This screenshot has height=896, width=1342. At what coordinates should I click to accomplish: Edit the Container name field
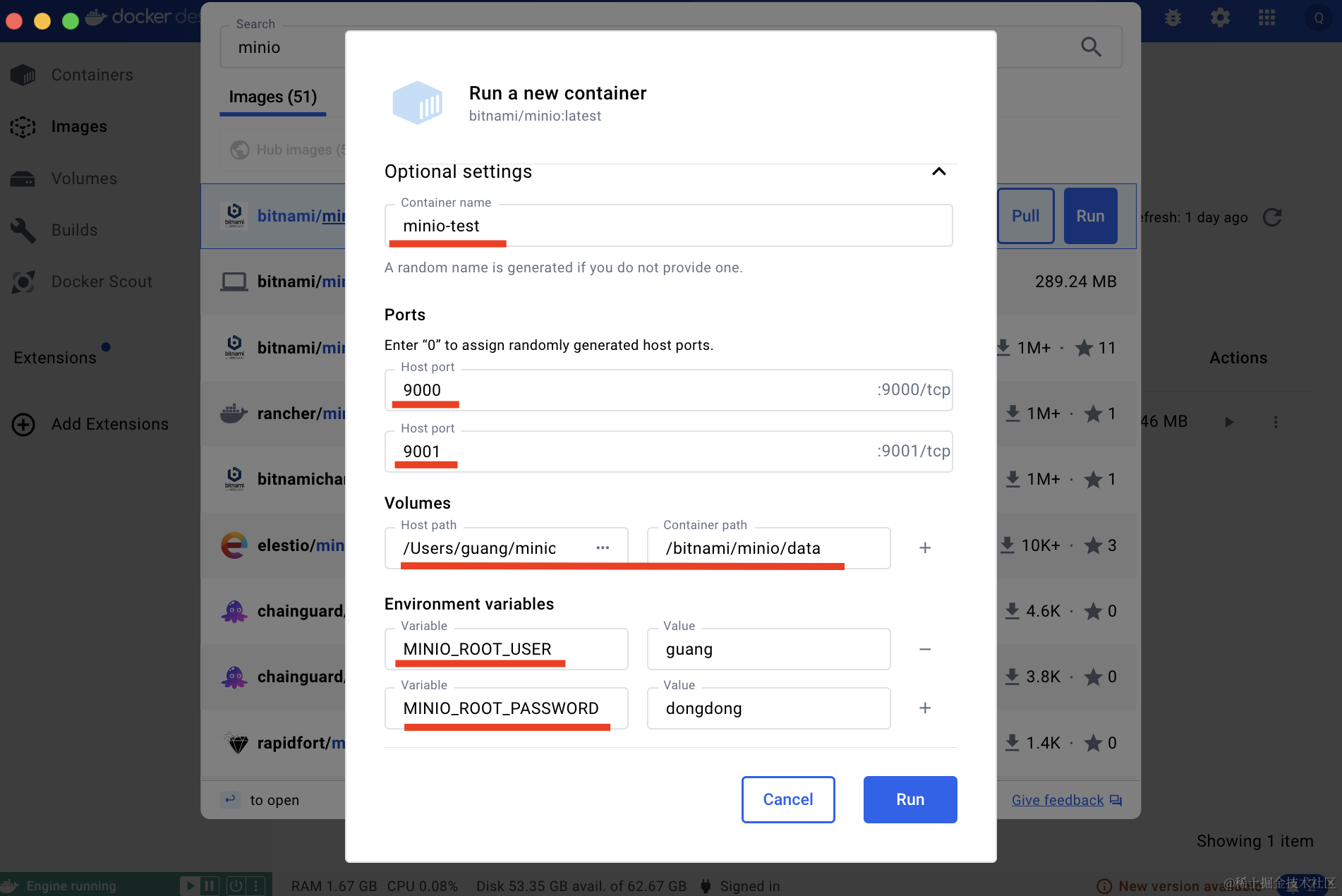coord(668,226)
